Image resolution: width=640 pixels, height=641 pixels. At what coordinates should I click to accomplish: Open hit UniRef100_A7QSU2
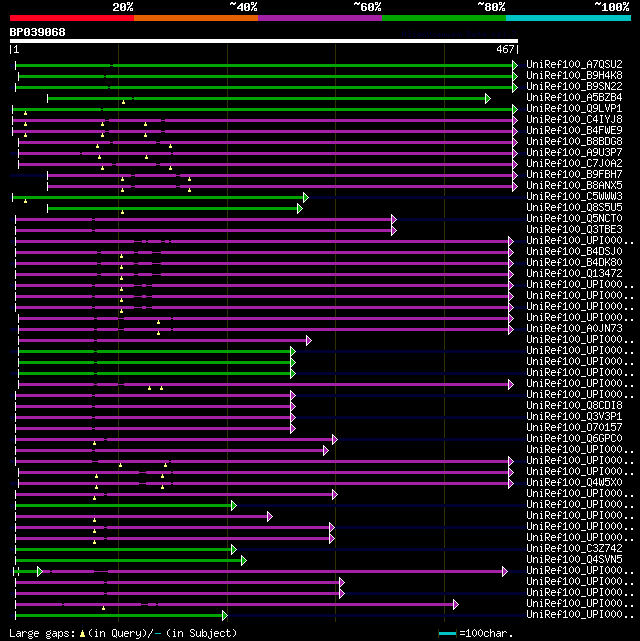coord(574,65)
